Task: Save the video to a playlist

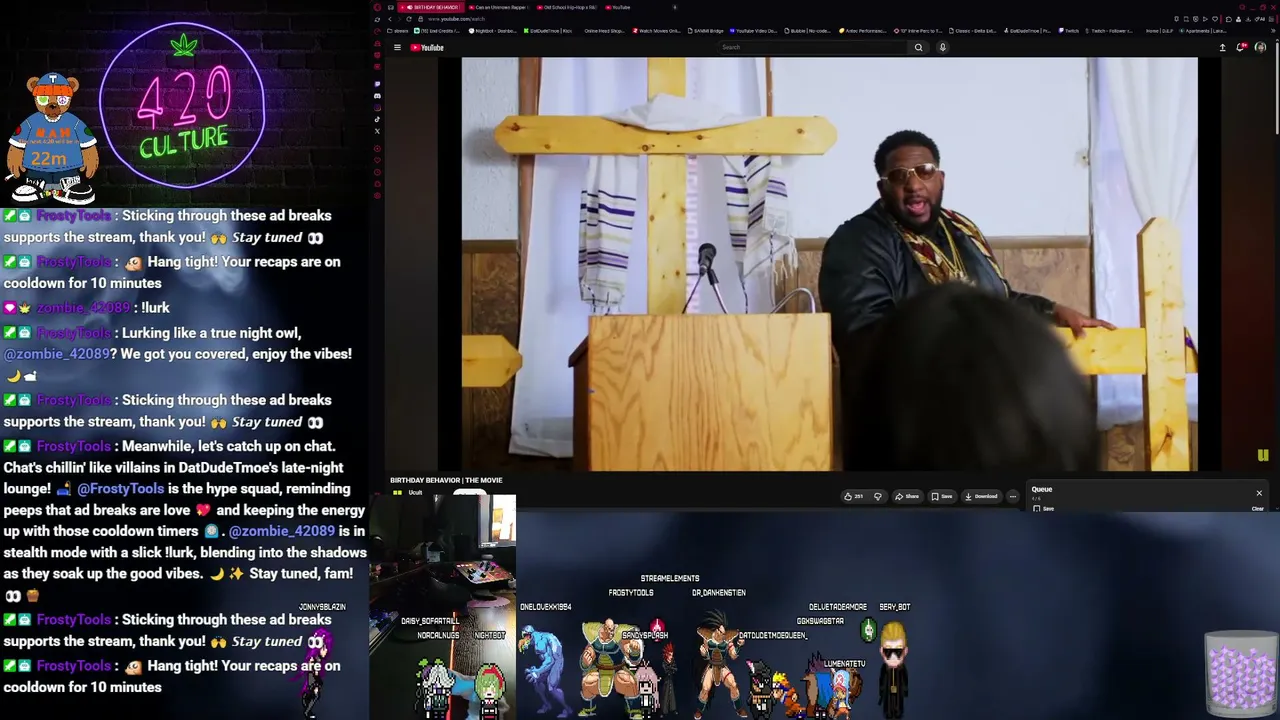Action: 941,496
